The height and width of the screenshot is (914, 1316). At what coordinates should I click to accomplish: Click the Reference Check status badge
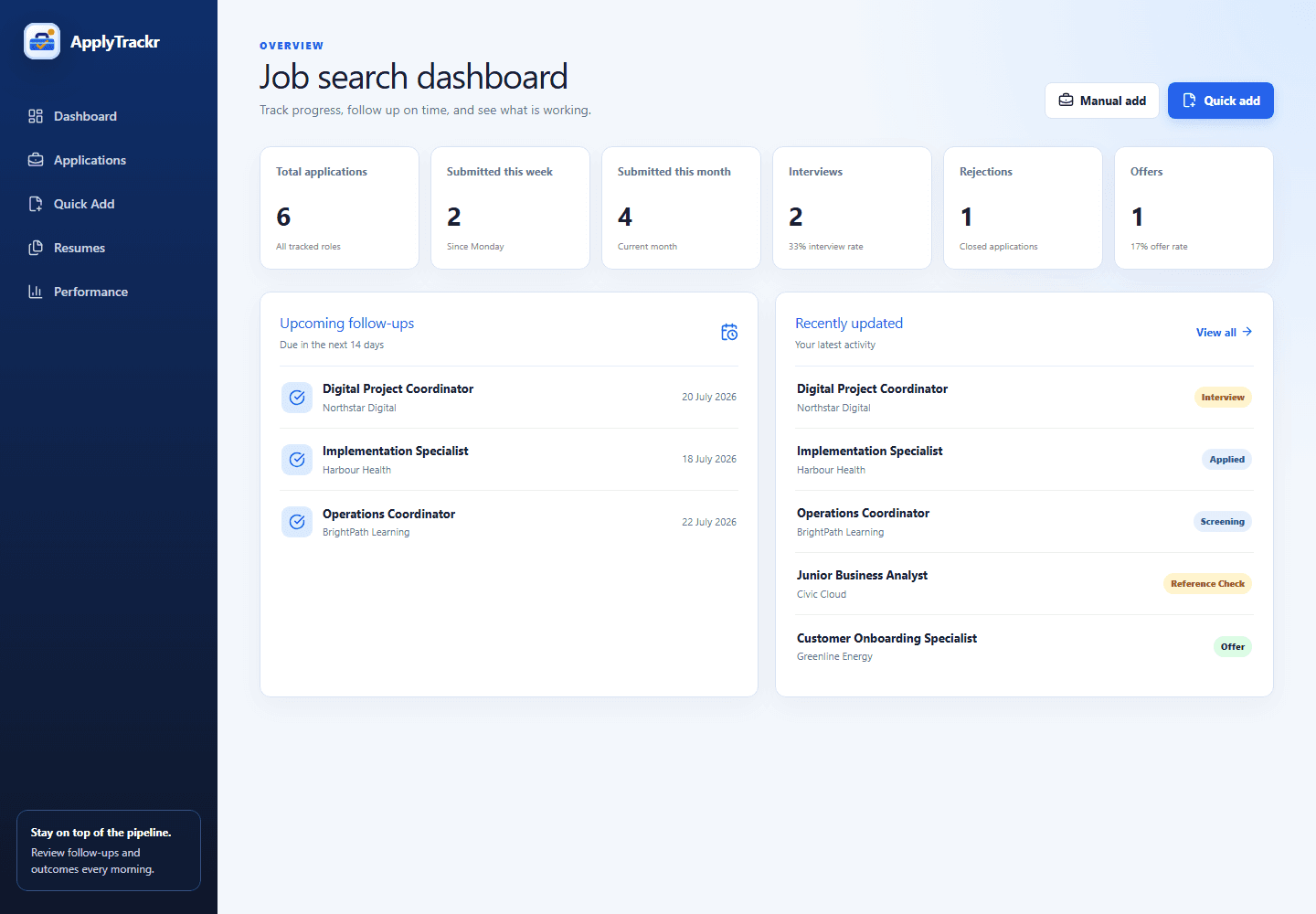coord(1207,584)
